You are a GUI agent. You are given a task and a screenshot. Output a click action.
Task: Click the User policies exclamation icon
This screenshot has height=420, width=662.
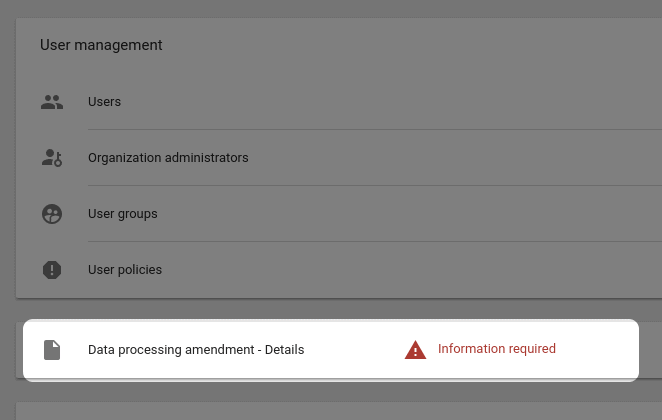(x=52, y=270)
